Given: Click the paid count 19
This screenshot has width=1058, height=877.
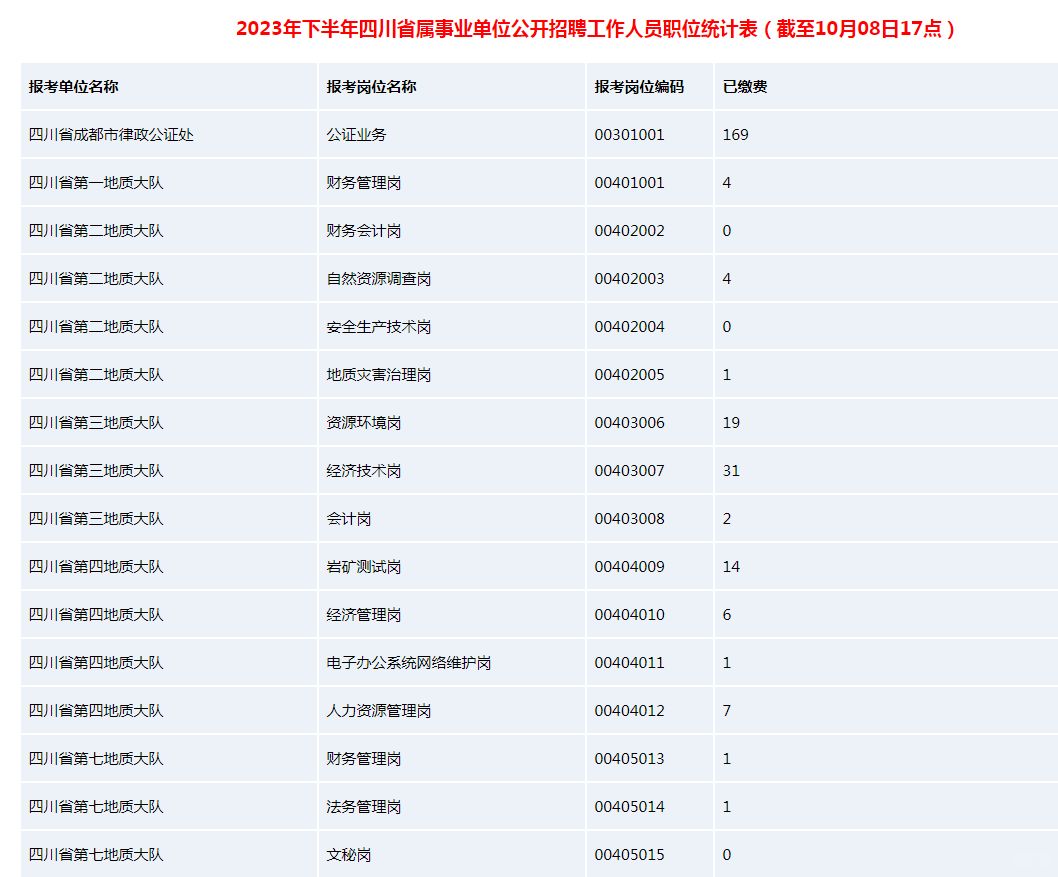Looking at the screenshot, I should tap(731, 422).
